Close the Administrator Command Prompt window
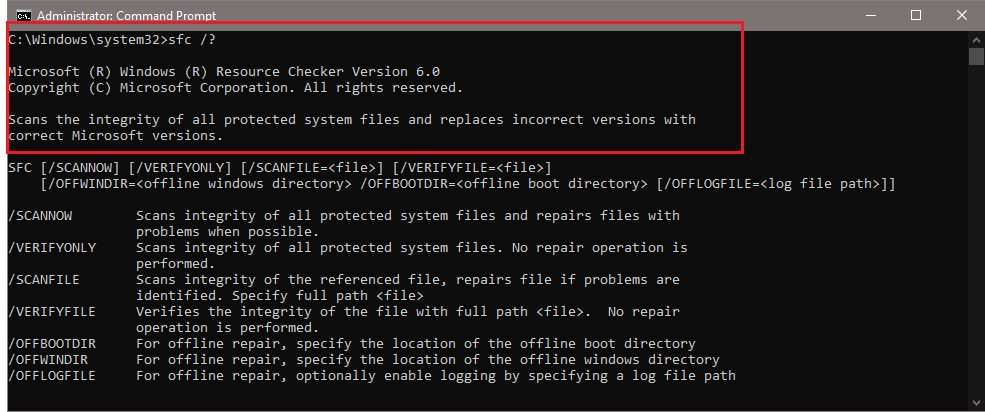 click(961, 15)
